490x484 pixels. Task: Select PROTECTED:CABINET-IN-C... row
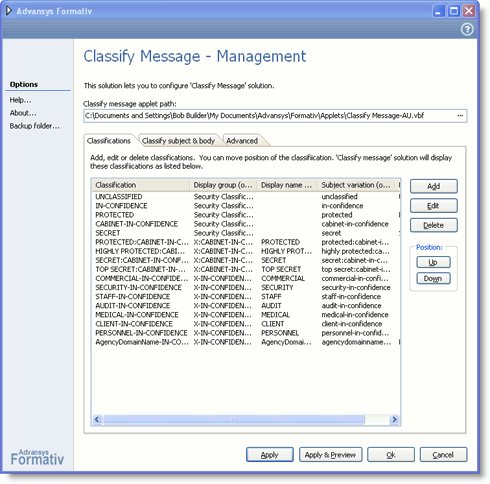pyautogui.click(x=246, y=242)
